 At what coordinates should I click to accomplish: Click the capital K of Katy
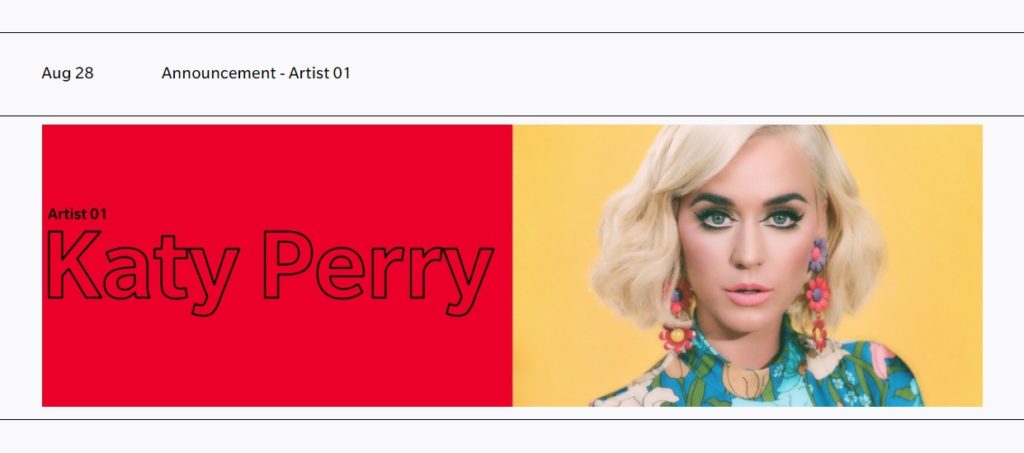click(x=73, y=264)
